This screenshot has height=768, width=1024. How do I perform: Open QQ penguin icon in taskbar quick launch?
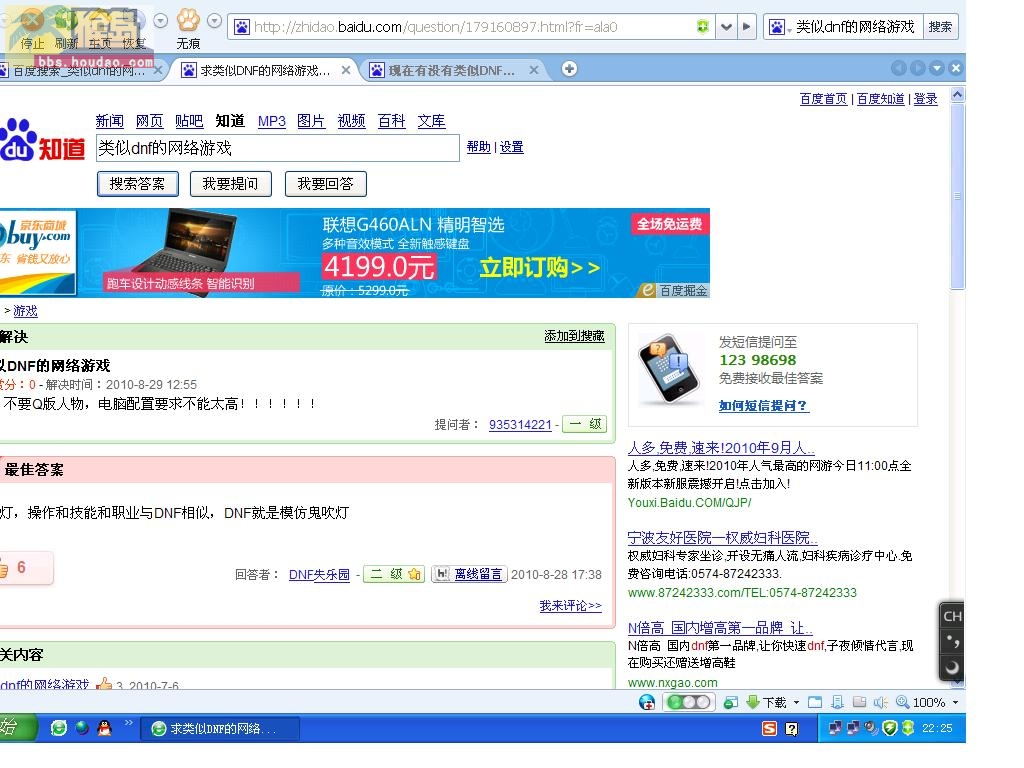[104, 728]
